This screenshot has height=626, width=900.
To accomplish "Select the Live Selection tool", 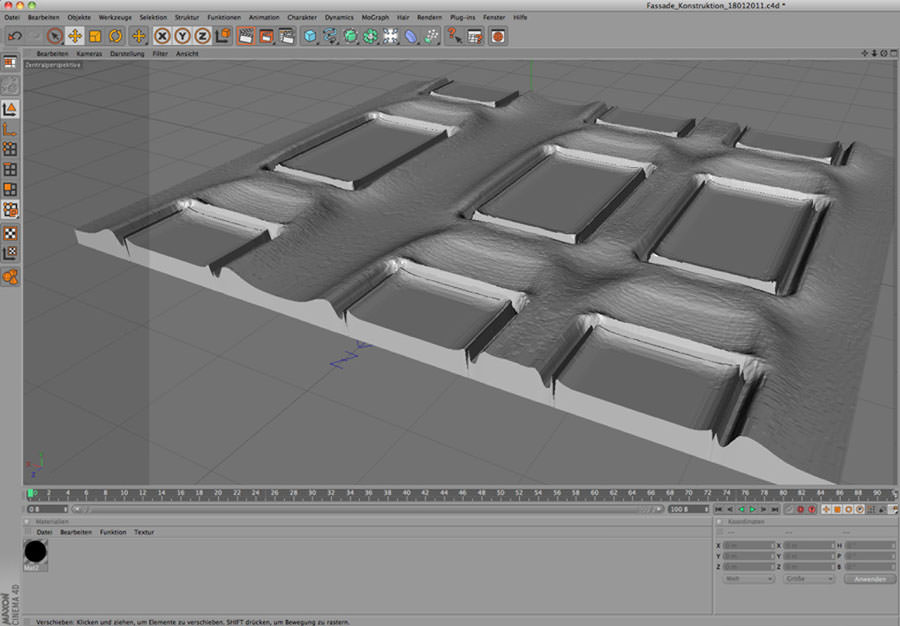I will 55,36.
